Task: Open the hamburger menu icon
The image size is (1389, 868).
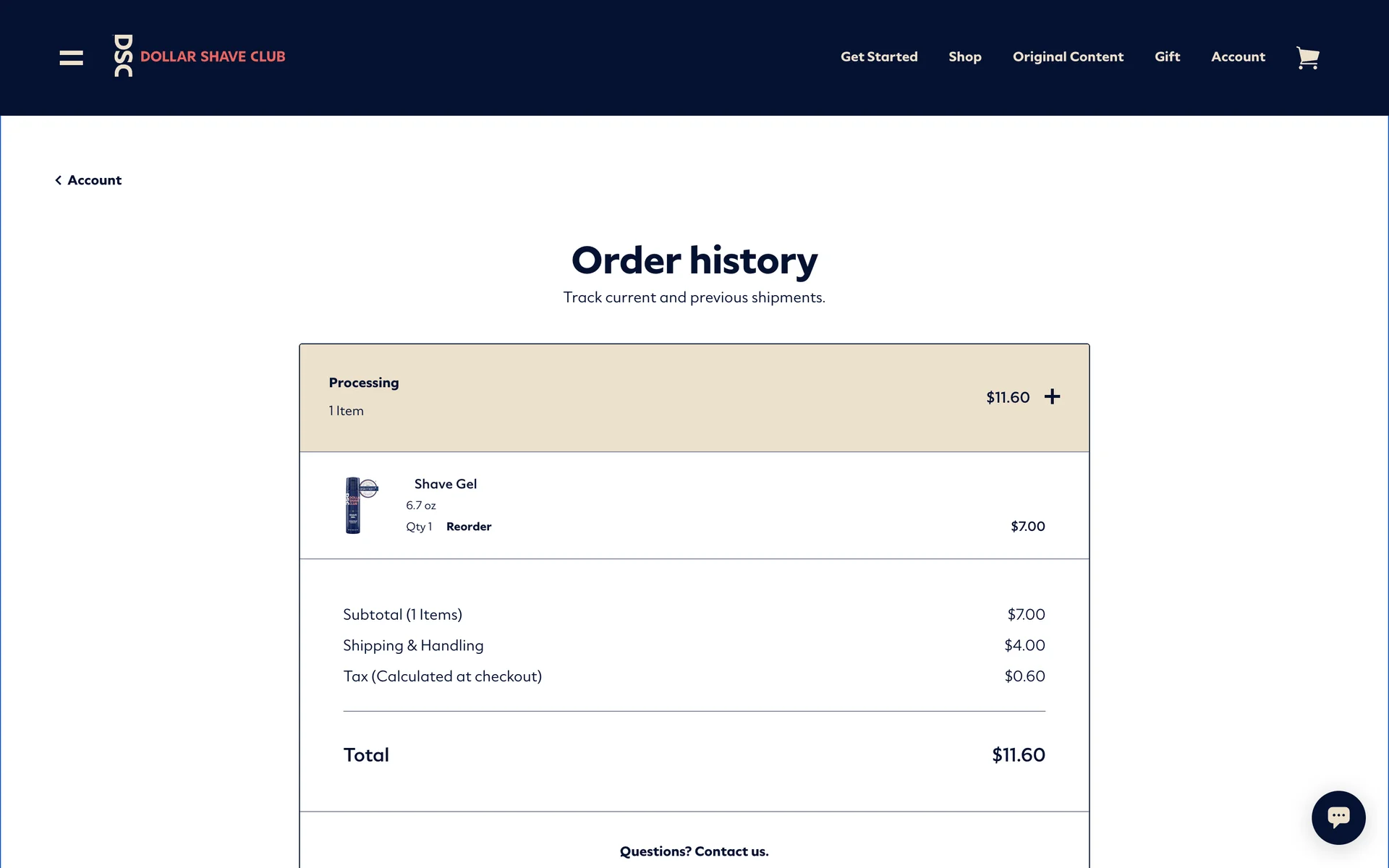Action: click(x=71, y=57)
